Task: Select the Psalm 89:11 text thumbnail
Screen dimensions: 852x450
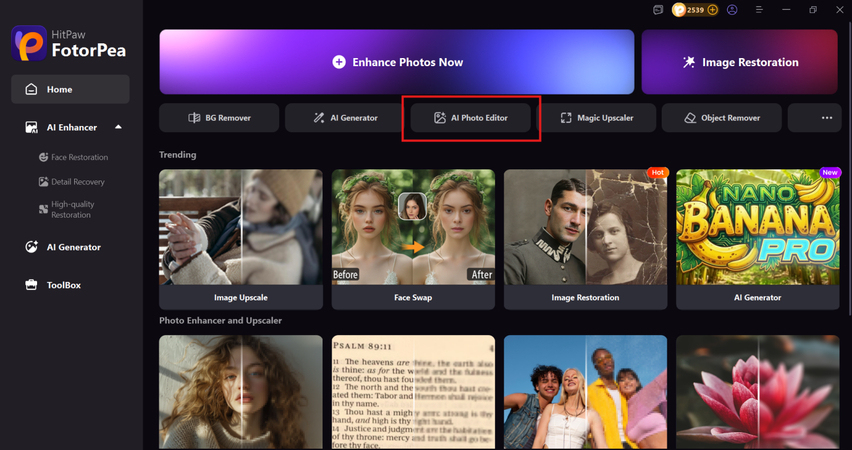Action: pyautogui.click(x=413, y=392)
